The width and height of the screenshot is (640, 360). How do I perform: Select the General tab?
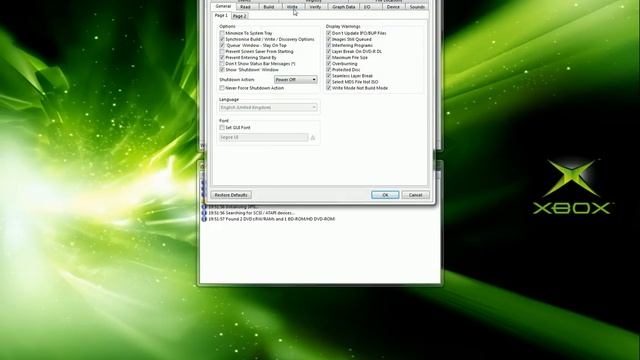click(223, 7)
